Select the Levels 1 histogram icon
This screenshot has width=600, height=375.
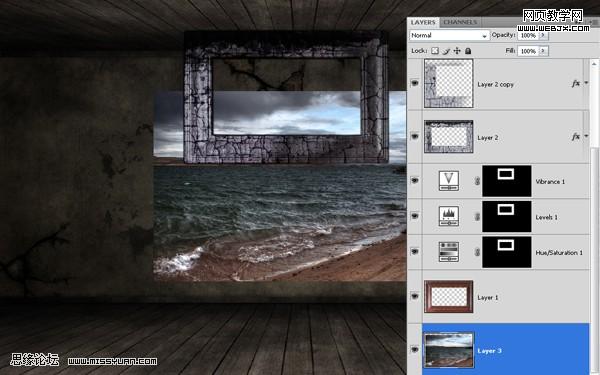[x=448, y=217]
